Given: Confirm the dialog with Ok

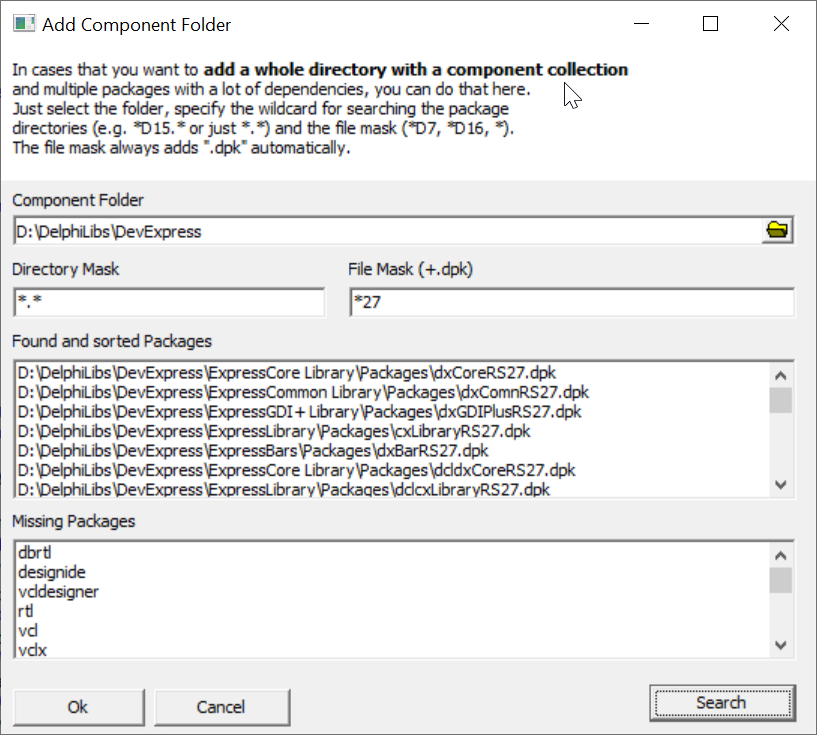Looking at the screenshot, I should coord(78,707).
